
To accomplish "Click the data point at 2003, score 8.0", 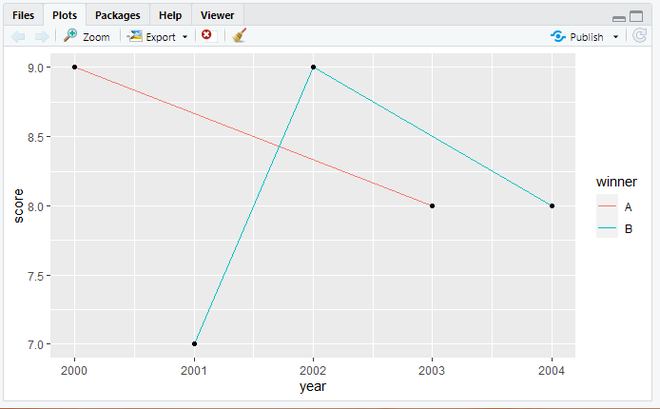I will click(x=432, y=206).
